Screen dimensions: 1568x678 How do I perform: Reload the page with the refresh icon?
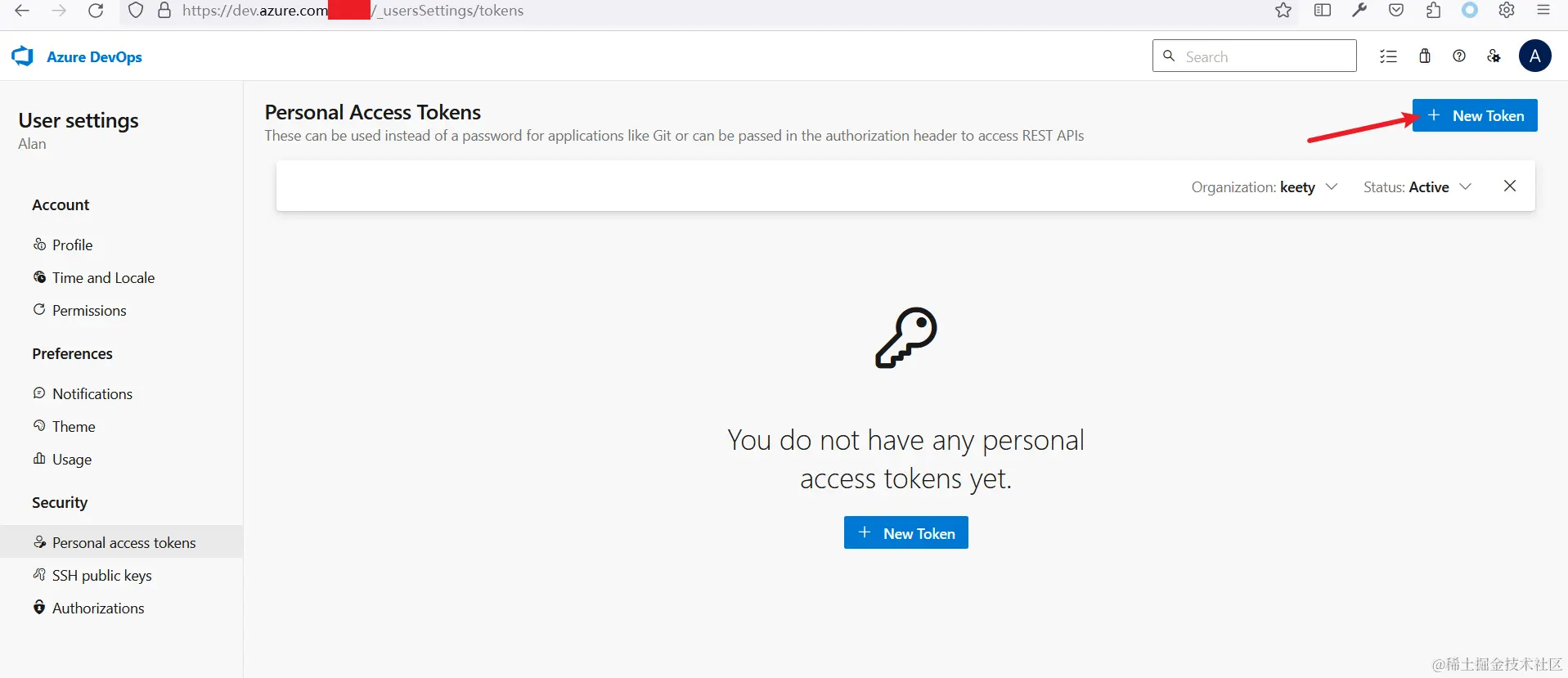96,11
